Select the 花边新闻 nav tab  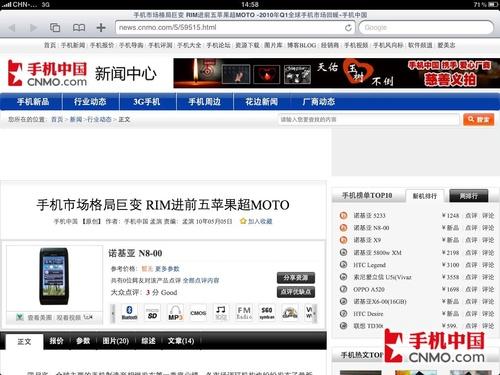click(262, 102)
